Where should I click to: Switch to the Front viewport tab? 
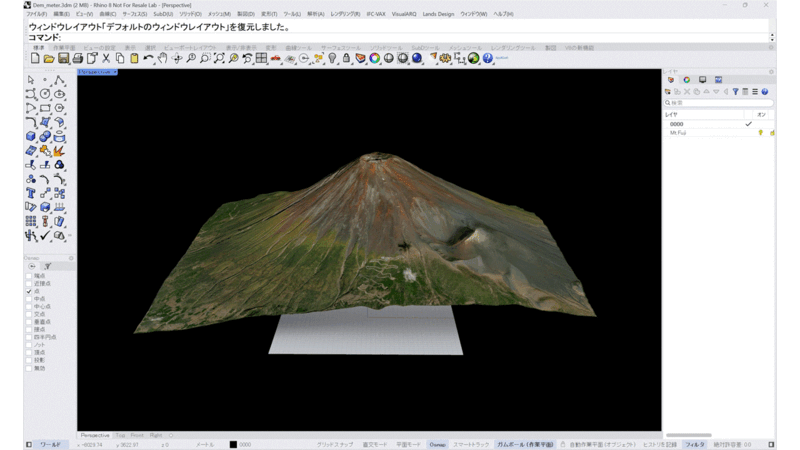click(x=137, y=435)
